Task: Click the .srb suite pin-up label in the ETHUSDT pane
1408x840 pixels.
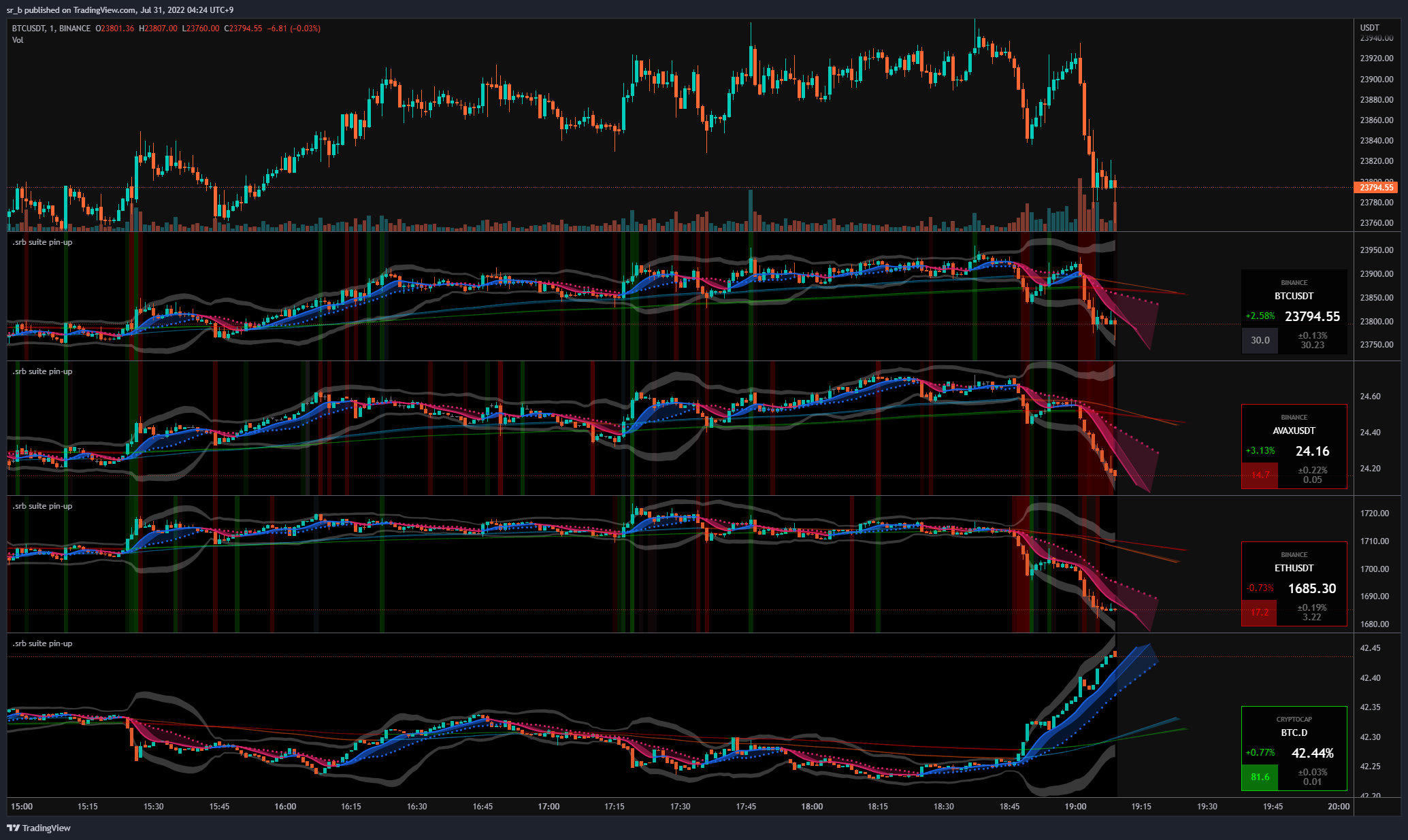Action: click(42, 506)
